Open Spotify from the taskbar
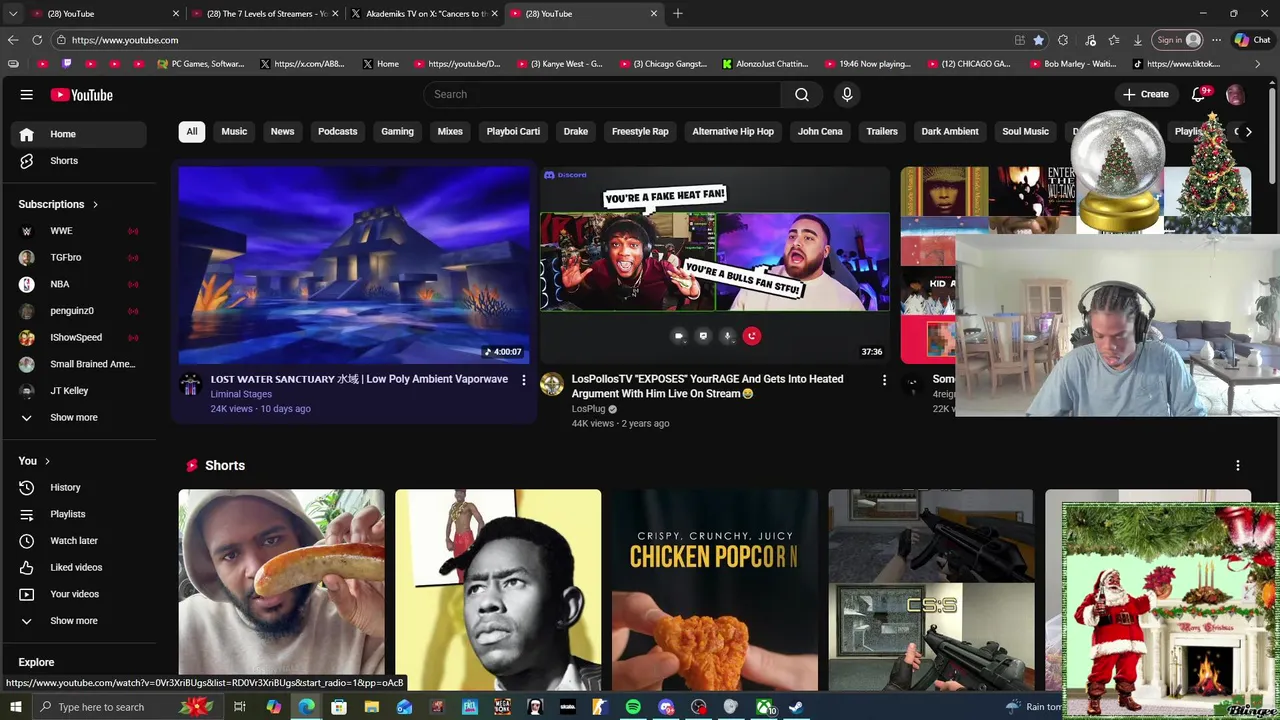1280x720 pixels. tap(633, 707)
